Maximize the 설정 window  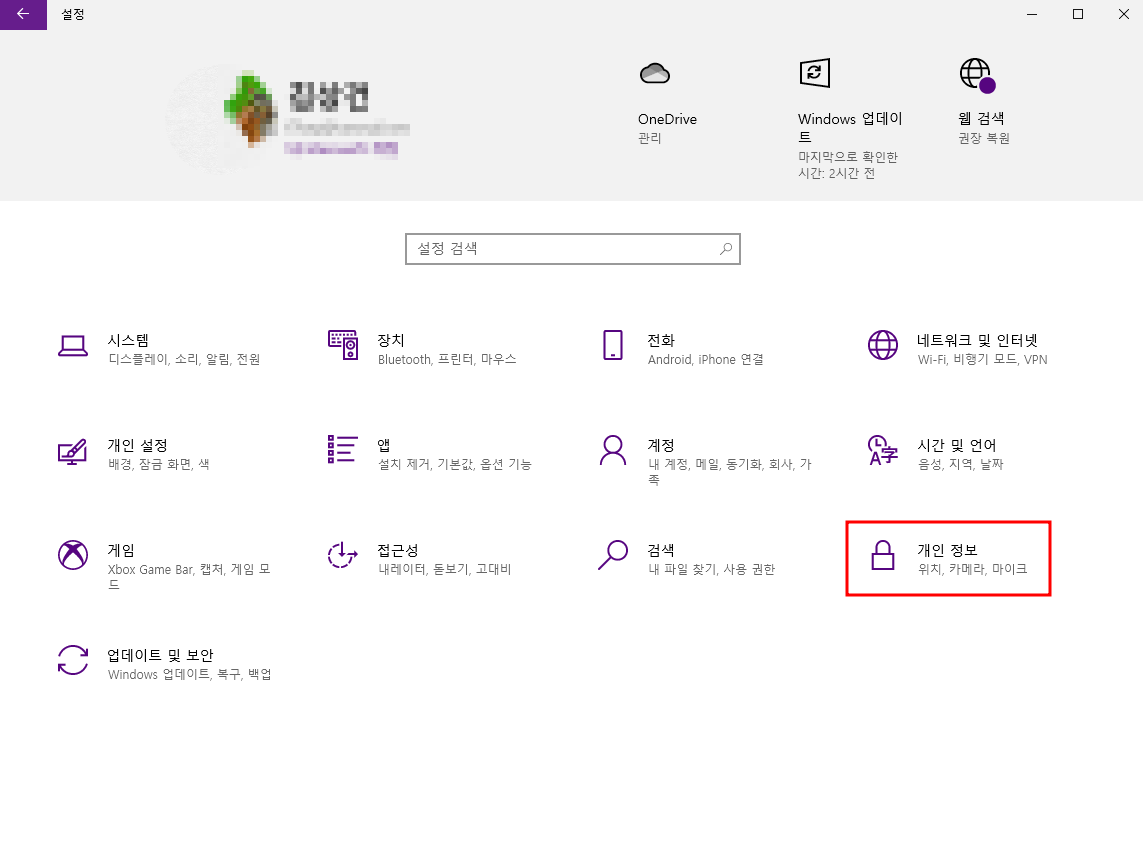click(1078, 14)
